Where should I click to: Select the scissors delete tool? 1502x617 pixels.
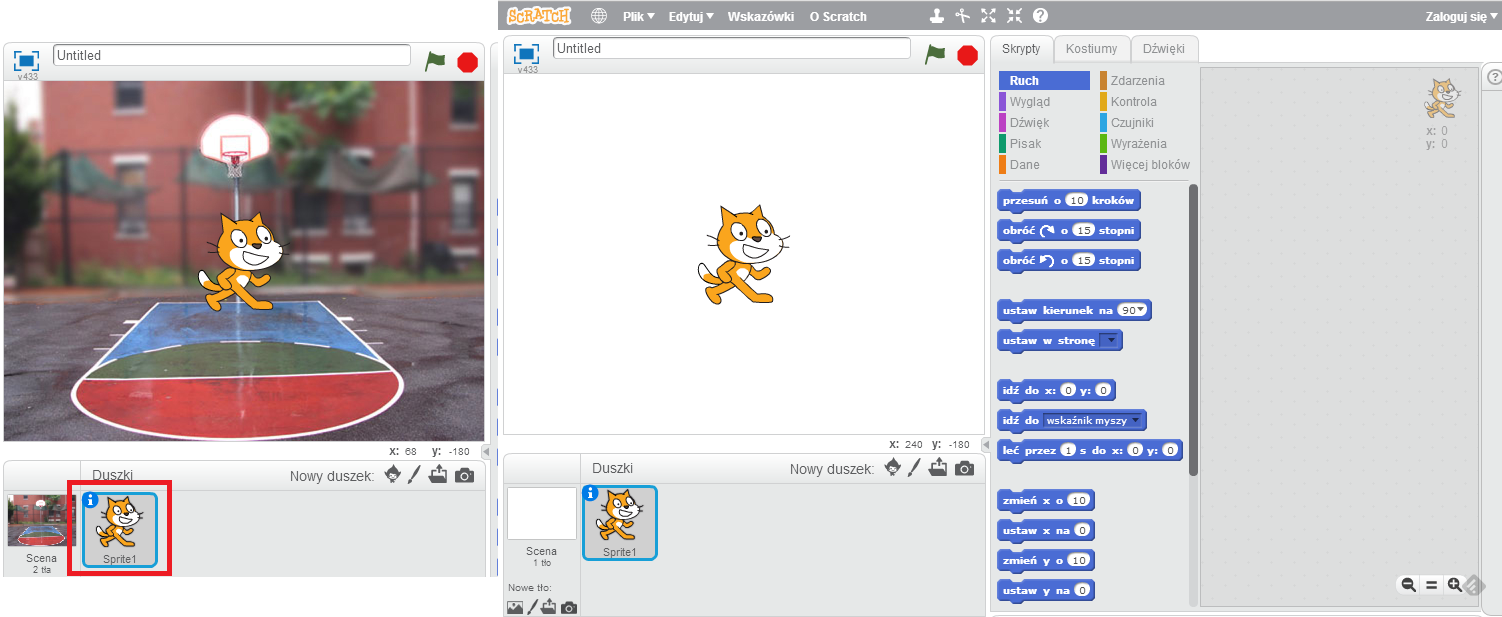click(963, 16)
